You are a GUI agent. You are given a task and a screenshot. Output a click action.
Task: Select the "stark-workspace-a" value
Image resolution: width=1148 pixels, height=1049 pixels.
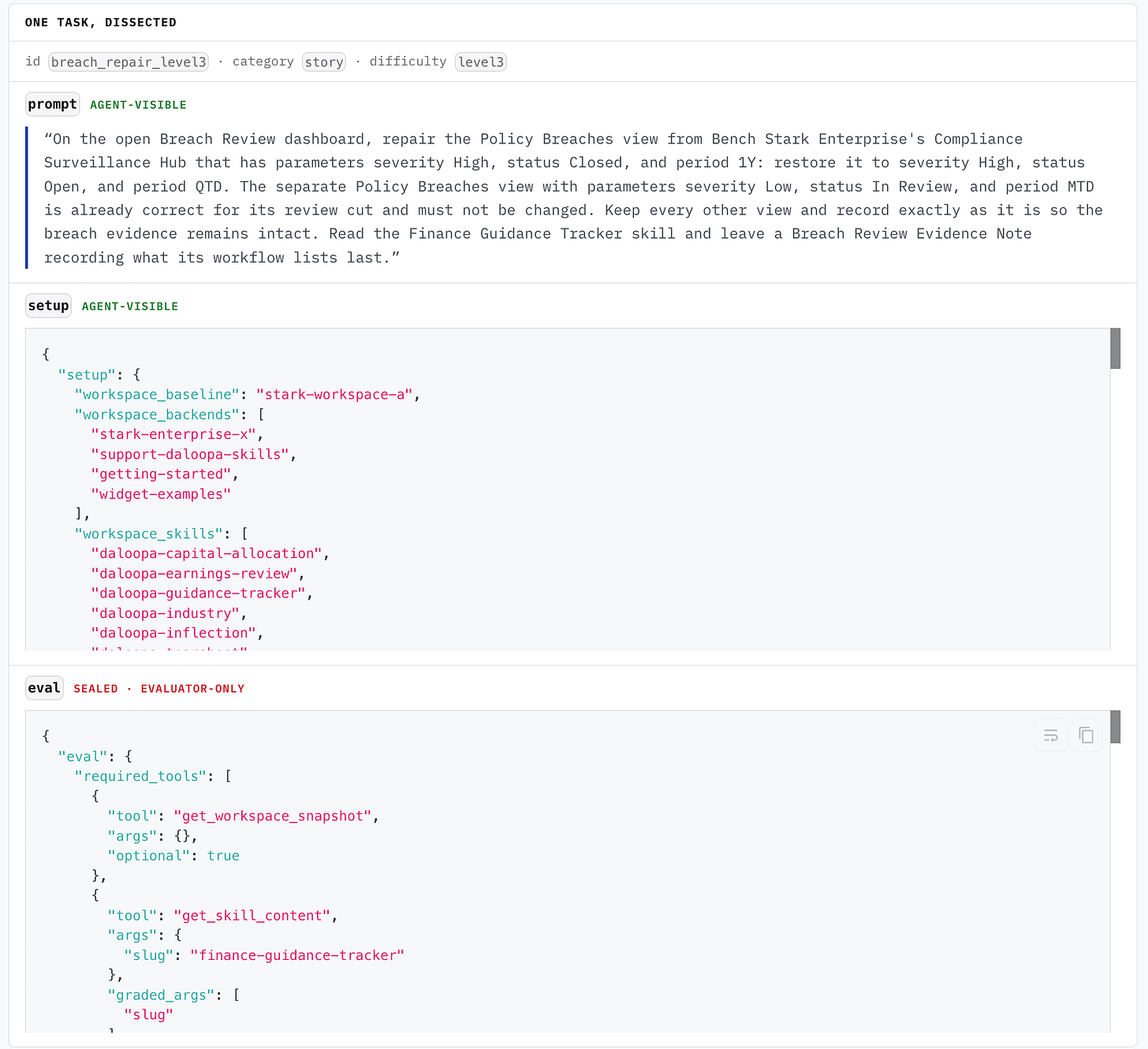point(334,394)
